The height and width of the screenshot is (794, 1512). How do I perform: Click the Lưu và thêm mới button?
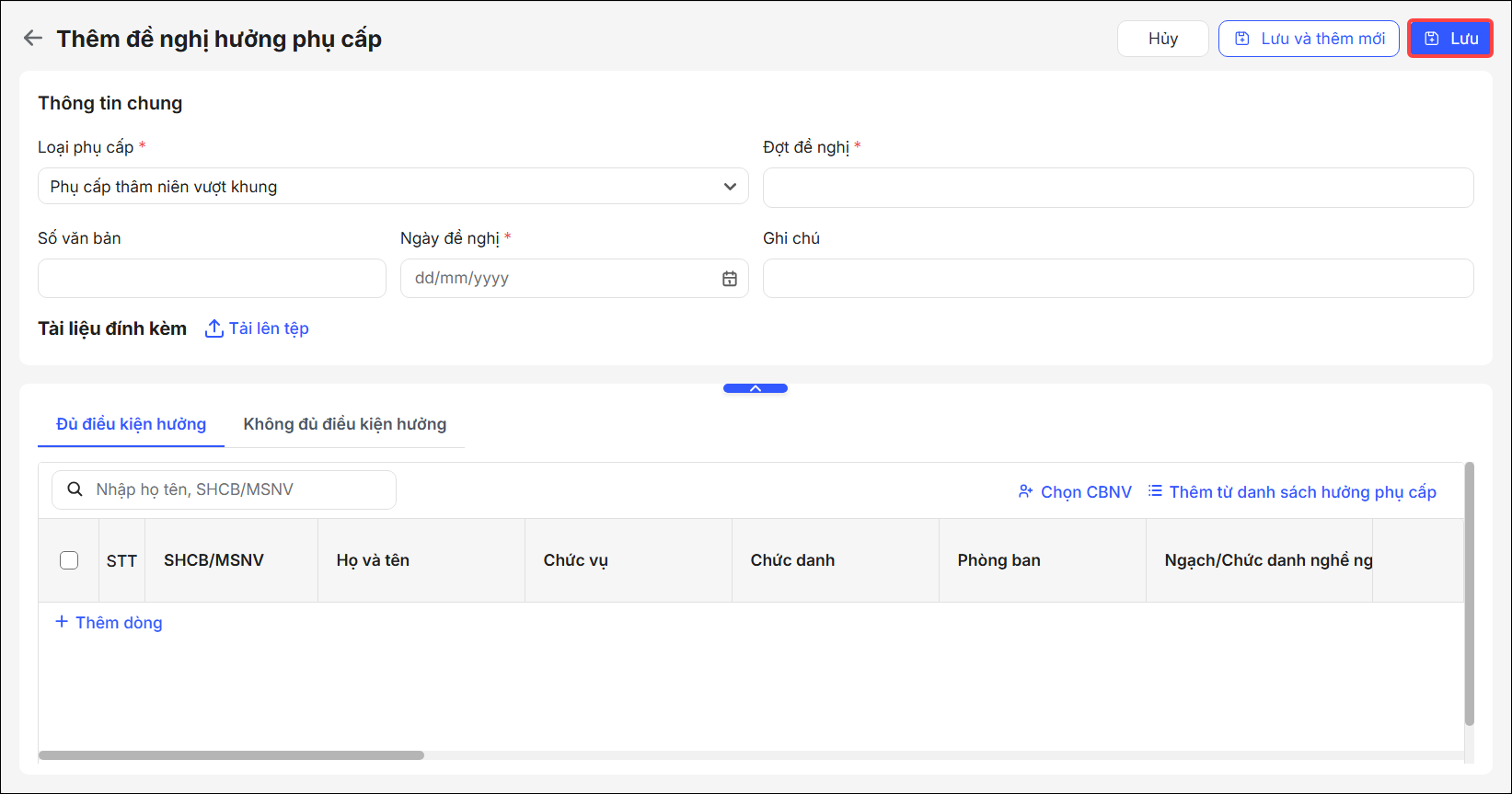1309,39
